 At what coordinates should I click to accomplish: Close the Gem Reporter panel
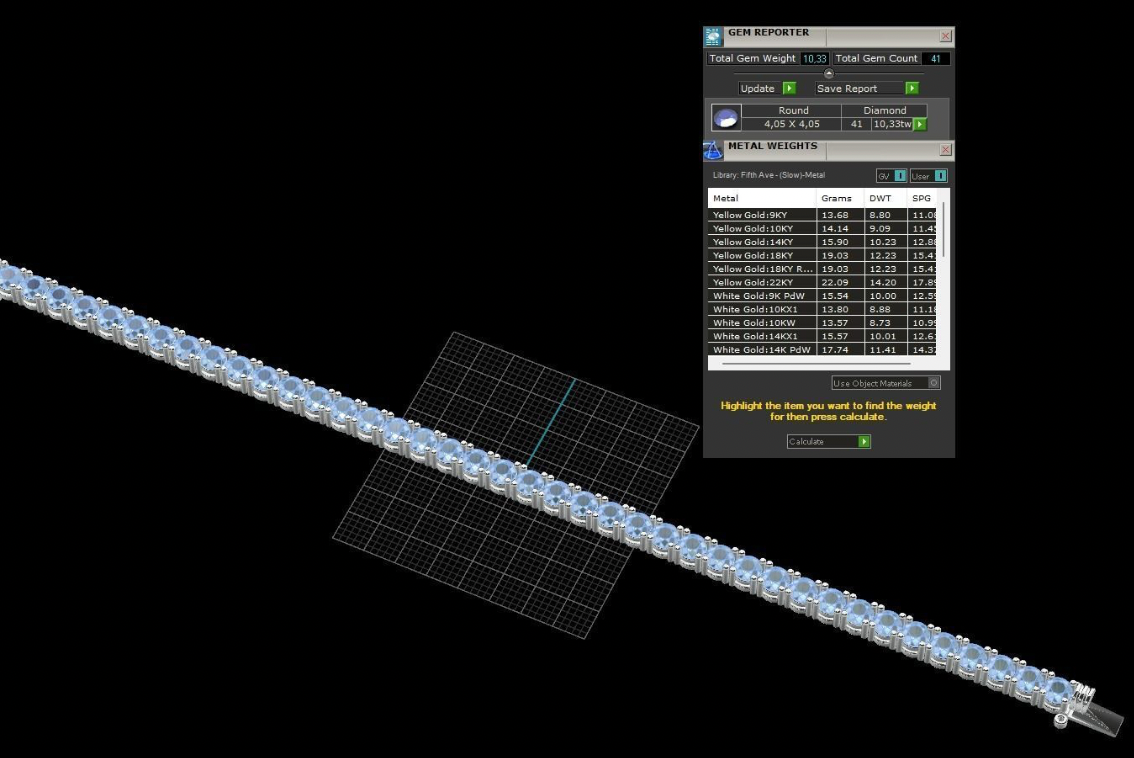[946, 37]
